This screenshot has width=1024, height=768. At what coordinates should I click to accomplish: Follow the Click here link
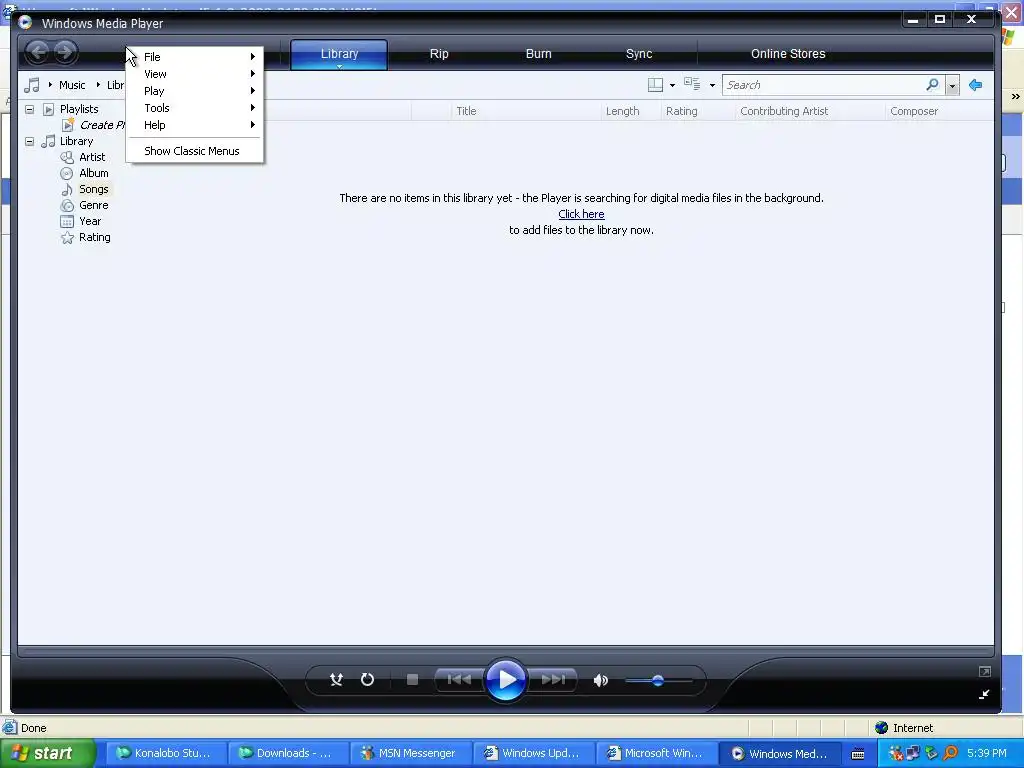(x=581, y=214)
